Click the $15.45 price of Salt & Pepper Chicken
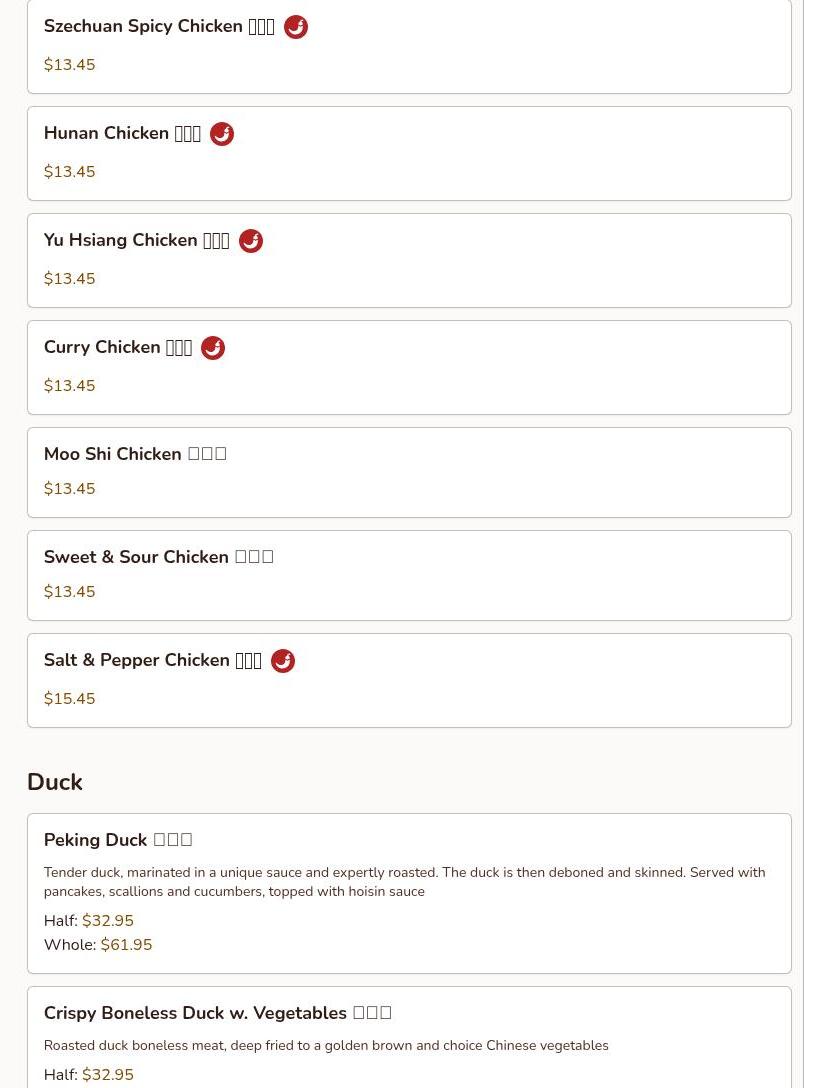This screenshot has width=824, height=1088. pos(69,699)
